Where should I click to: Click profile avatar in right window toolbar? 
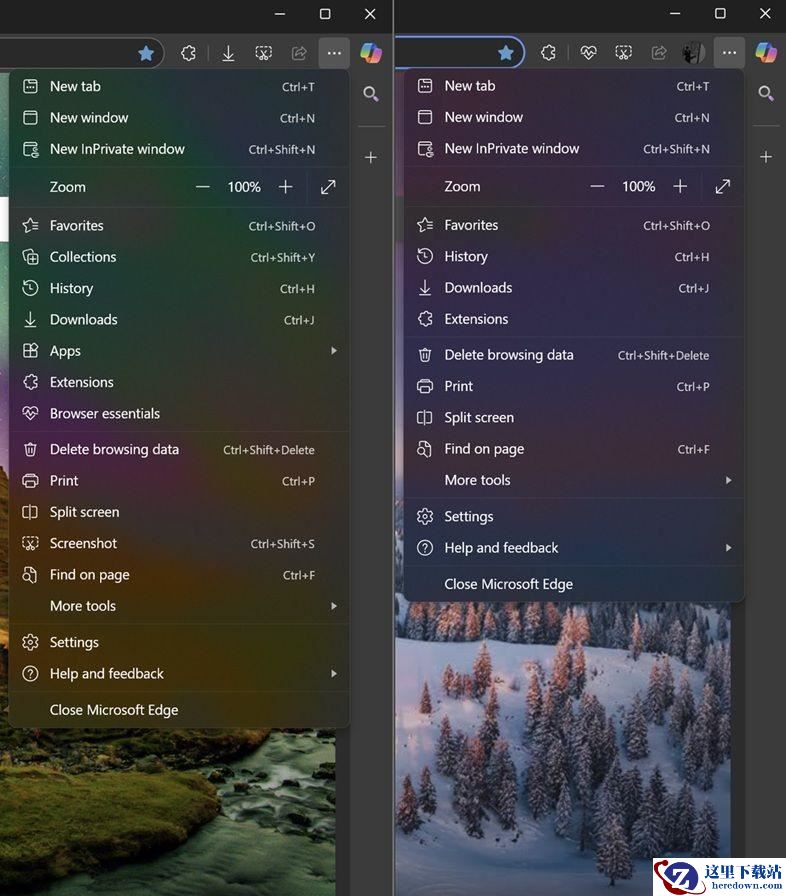point(693,53)
